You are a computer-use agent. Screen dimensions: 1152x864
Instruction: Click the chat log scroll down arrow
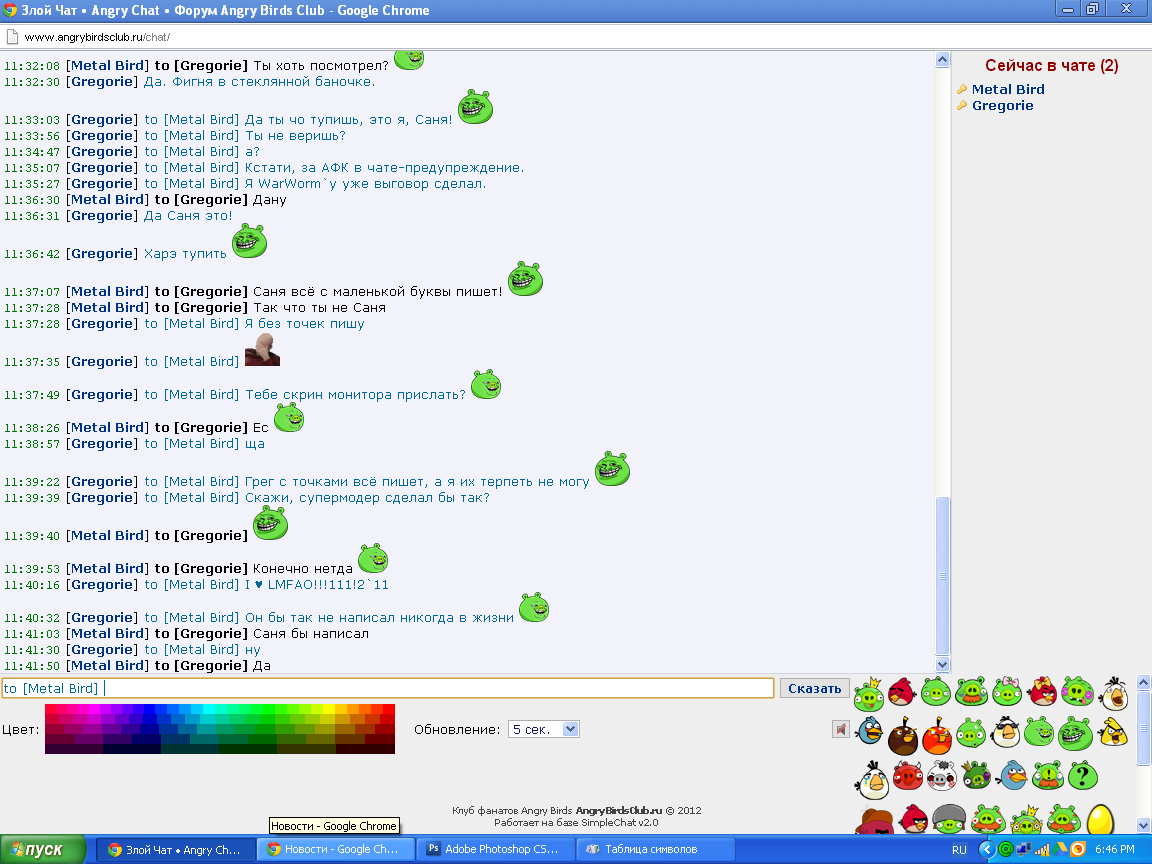pos(943,665)
